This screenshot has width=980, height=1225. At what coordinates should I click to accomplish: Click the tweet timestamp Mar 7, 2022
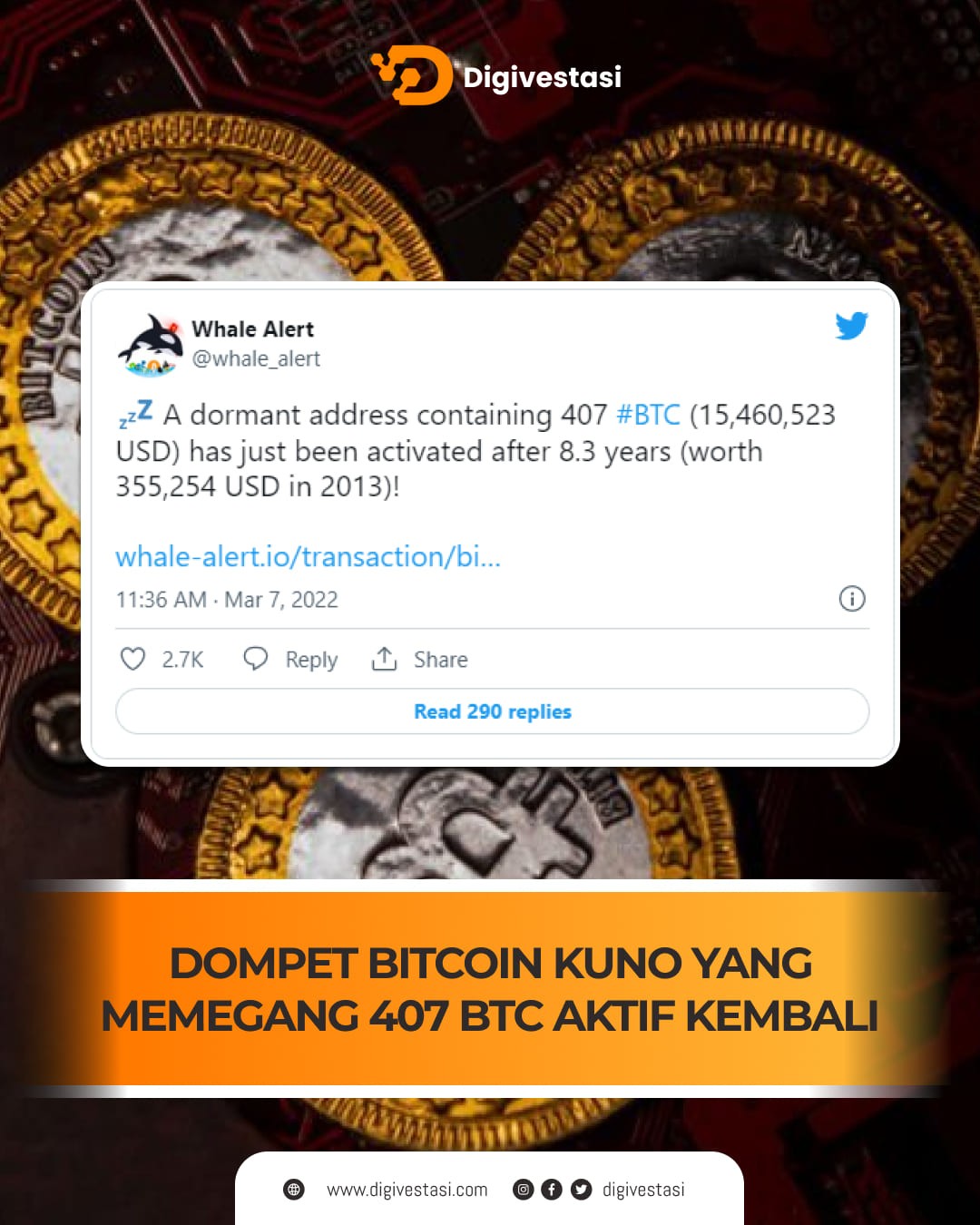281,600
